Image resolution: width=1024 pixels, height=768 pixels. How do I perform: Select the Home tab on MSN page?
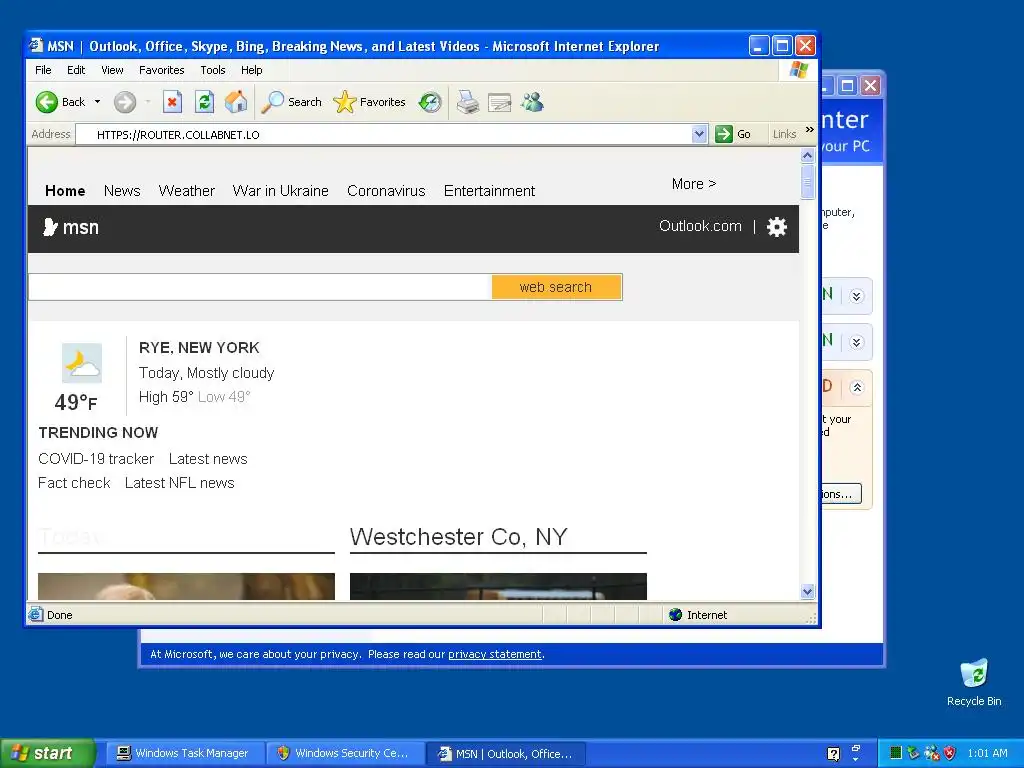pyautogui.click(x=65, y=191)
